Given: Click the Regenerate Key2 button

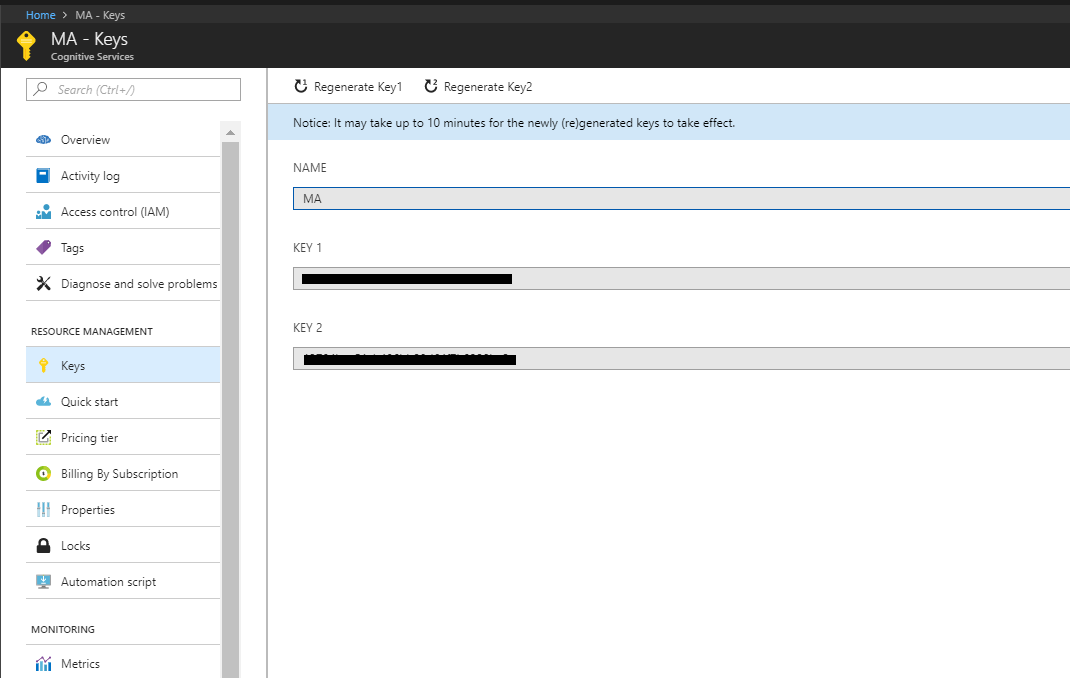Looking at the screenshot, I should tap(478, 87).
